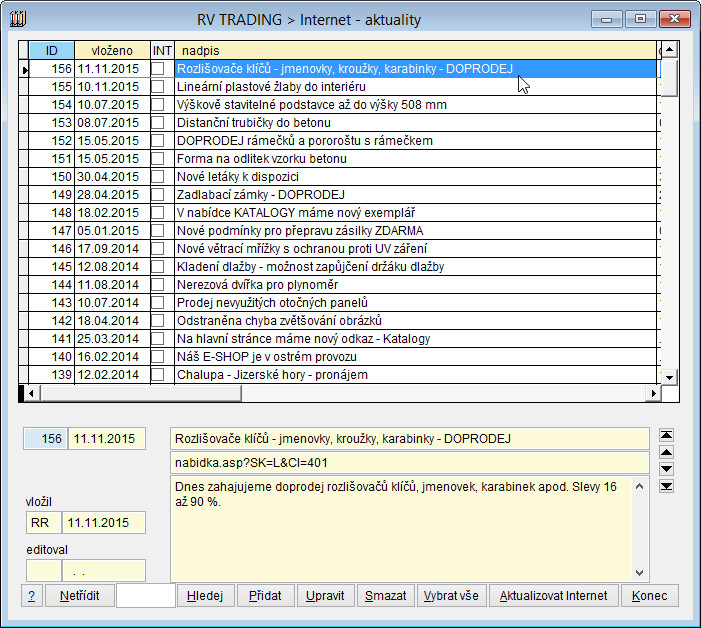Select row 'Odstraněna chyba zvětšování obrázků'
701x628 pixels.
tap(415, 320)
